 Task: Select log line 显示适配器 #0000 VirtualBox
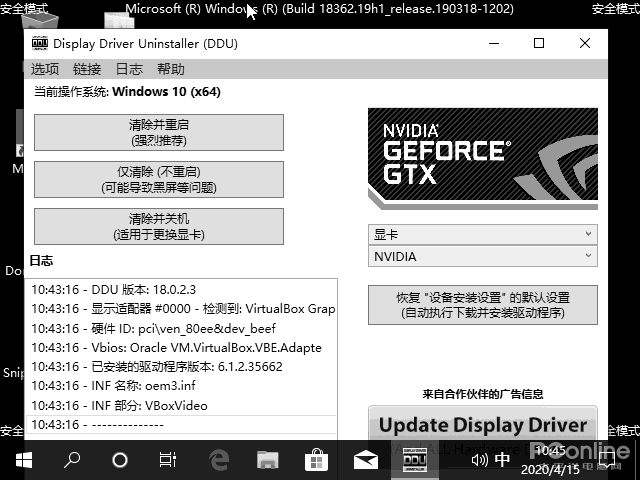pyautogui.click(x=181, y=309)
